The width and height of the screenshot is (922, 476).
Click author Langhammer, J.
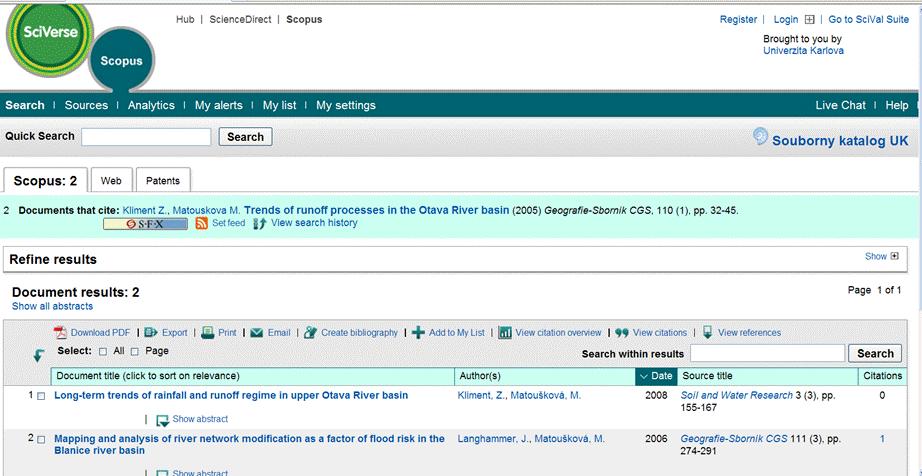click(x=494, y=439)
